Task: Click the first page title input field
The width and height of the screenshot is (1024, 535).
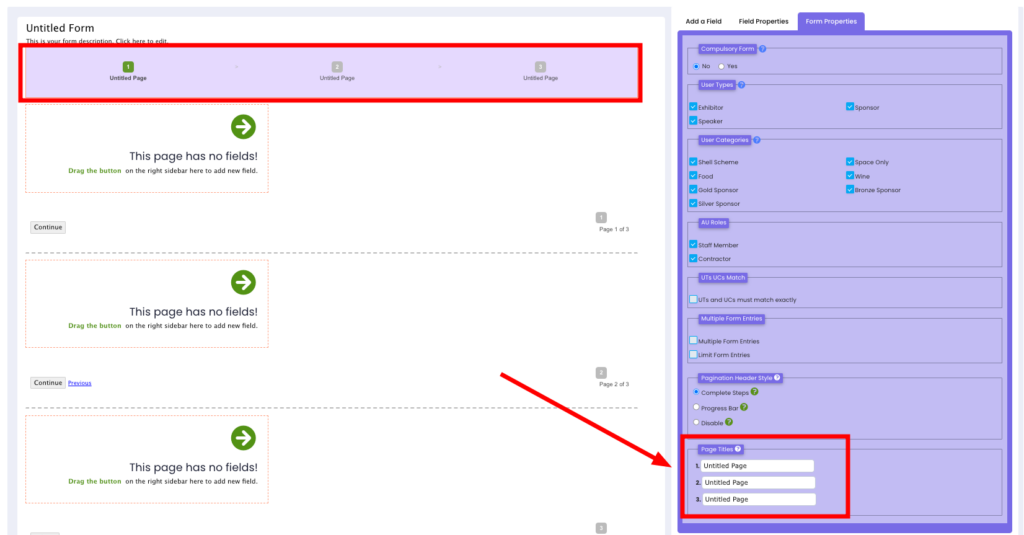Action: click(757, 466)
